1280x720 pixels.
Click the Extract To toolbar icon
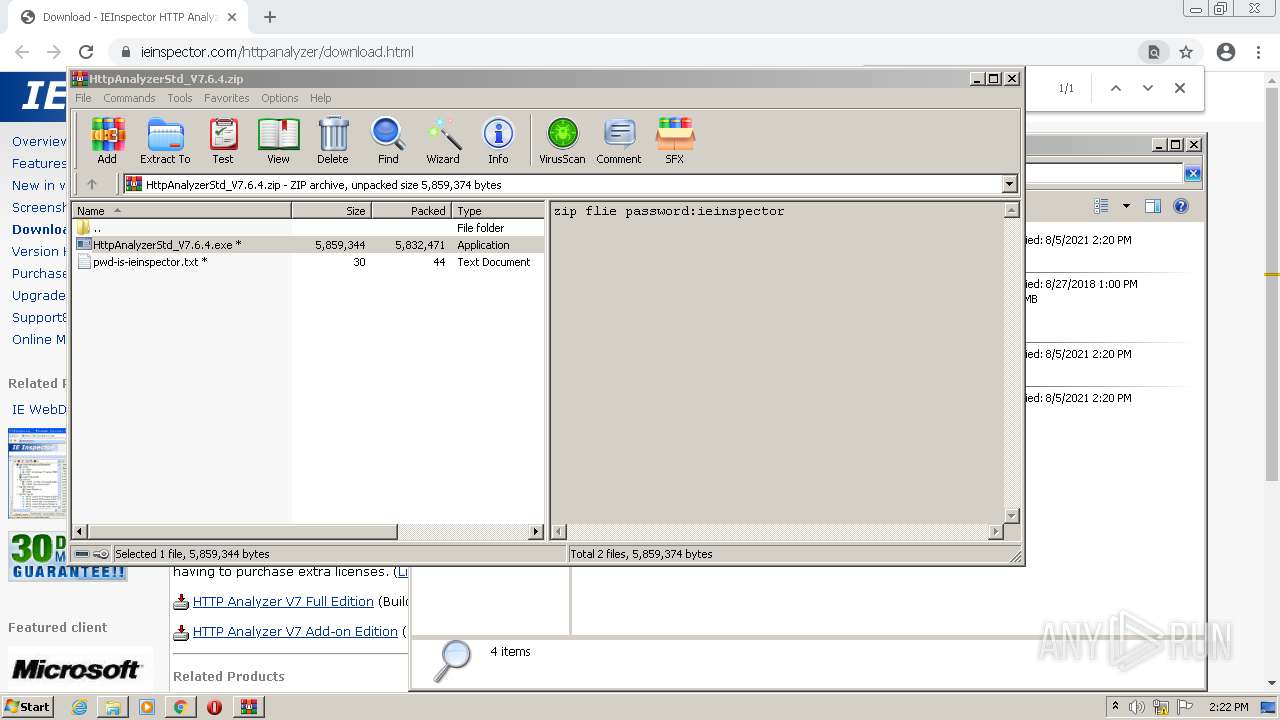click(x=165, y=140)
